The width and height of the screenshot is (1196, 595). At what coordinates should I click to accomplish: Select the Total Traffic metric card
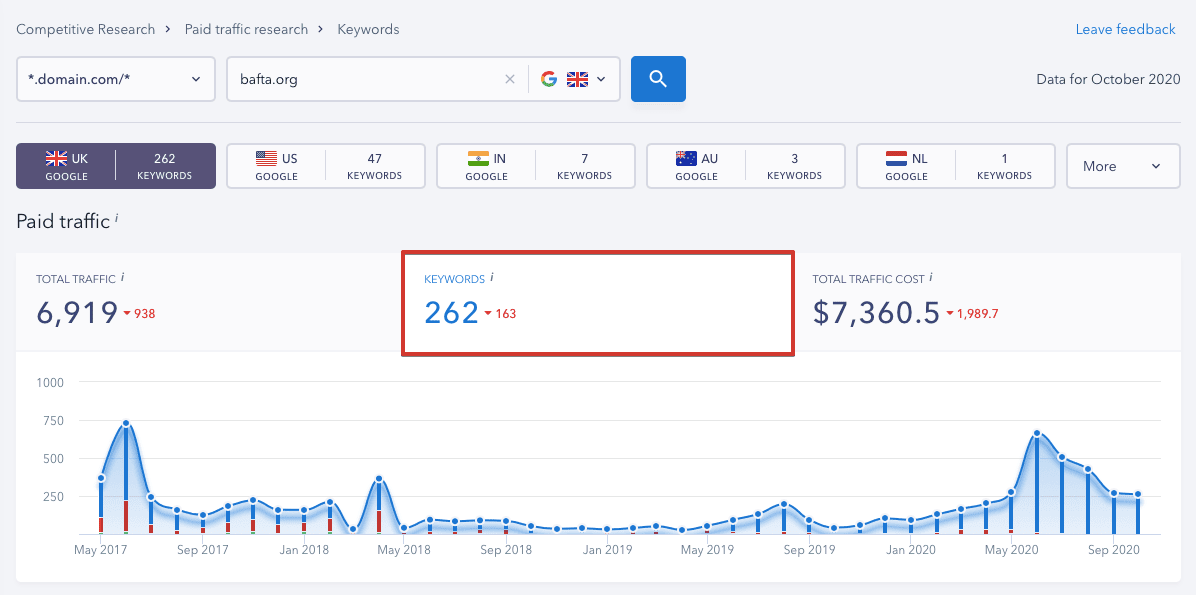209,302
